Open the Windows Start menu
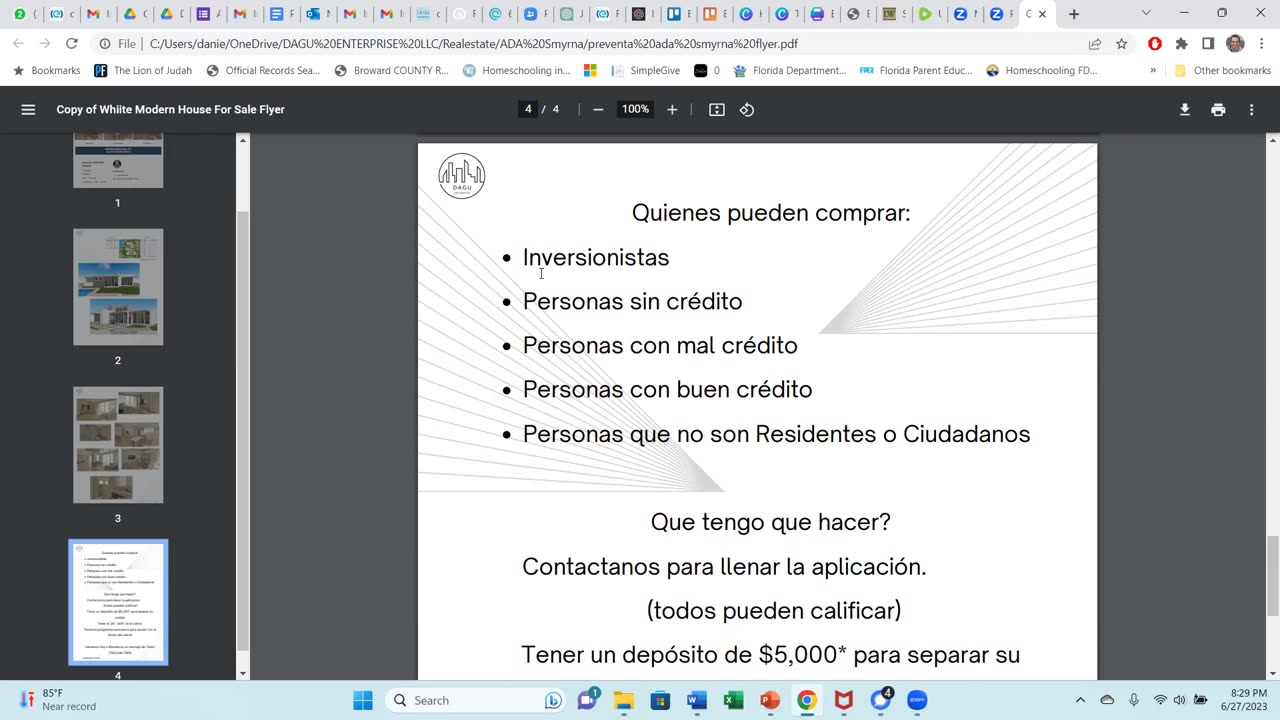 (363, 700)
